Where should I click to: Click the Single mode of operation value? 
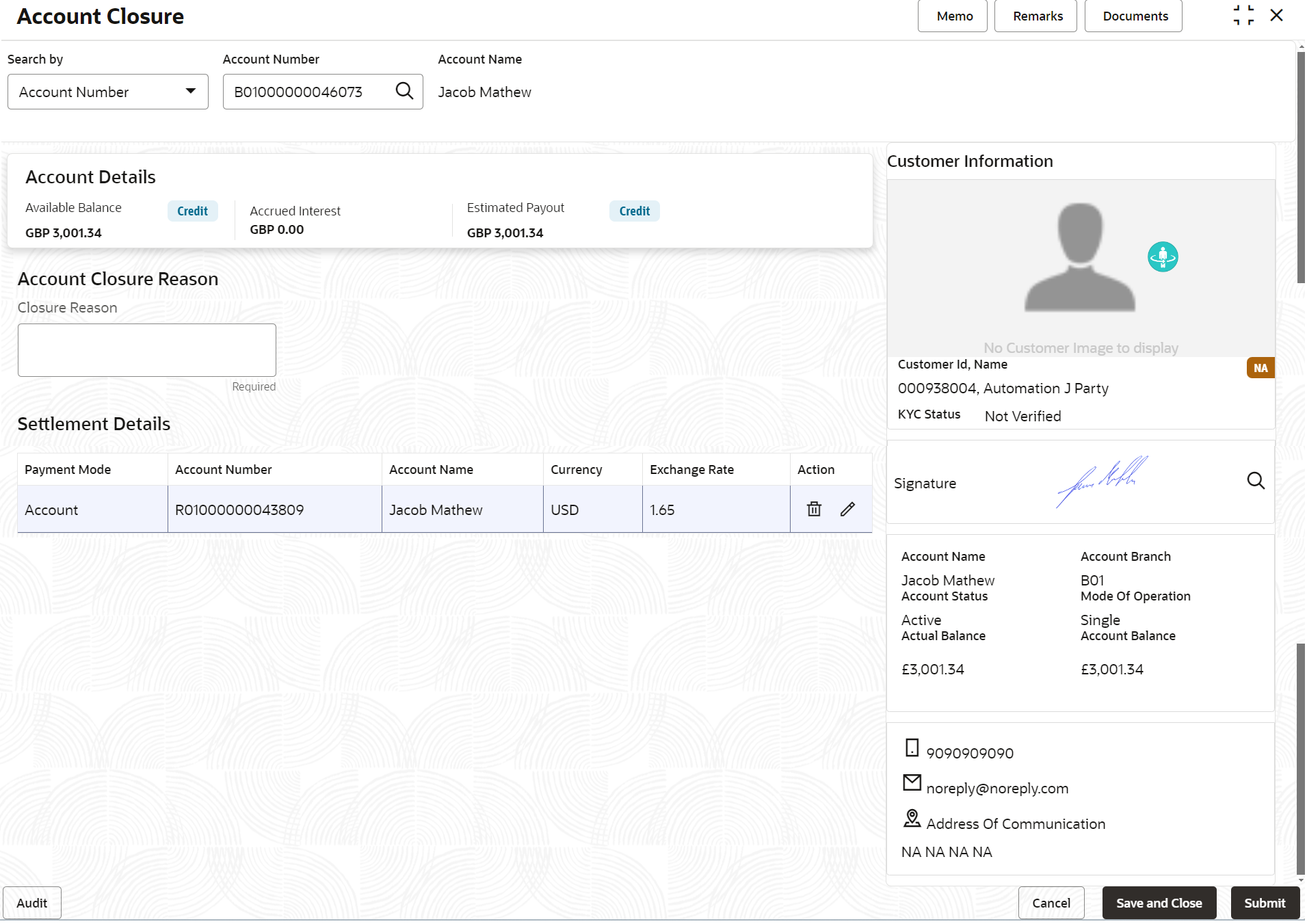(x=1100, y=620)
